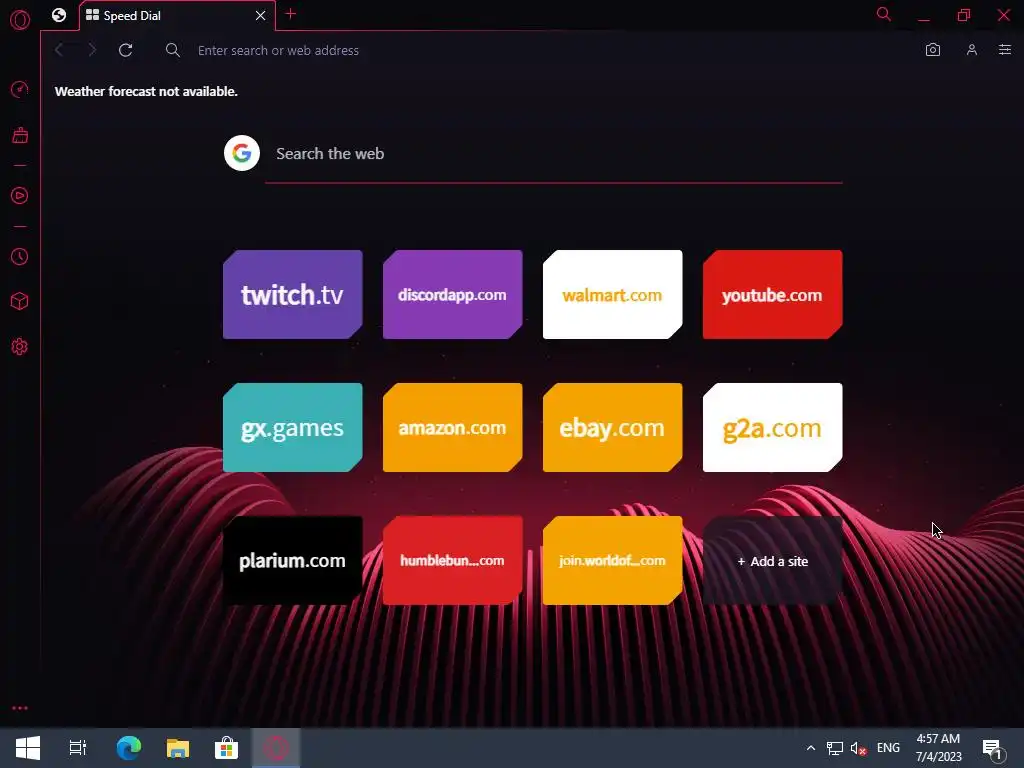Open the ebay.com speed dial tile

pos(613,428)
